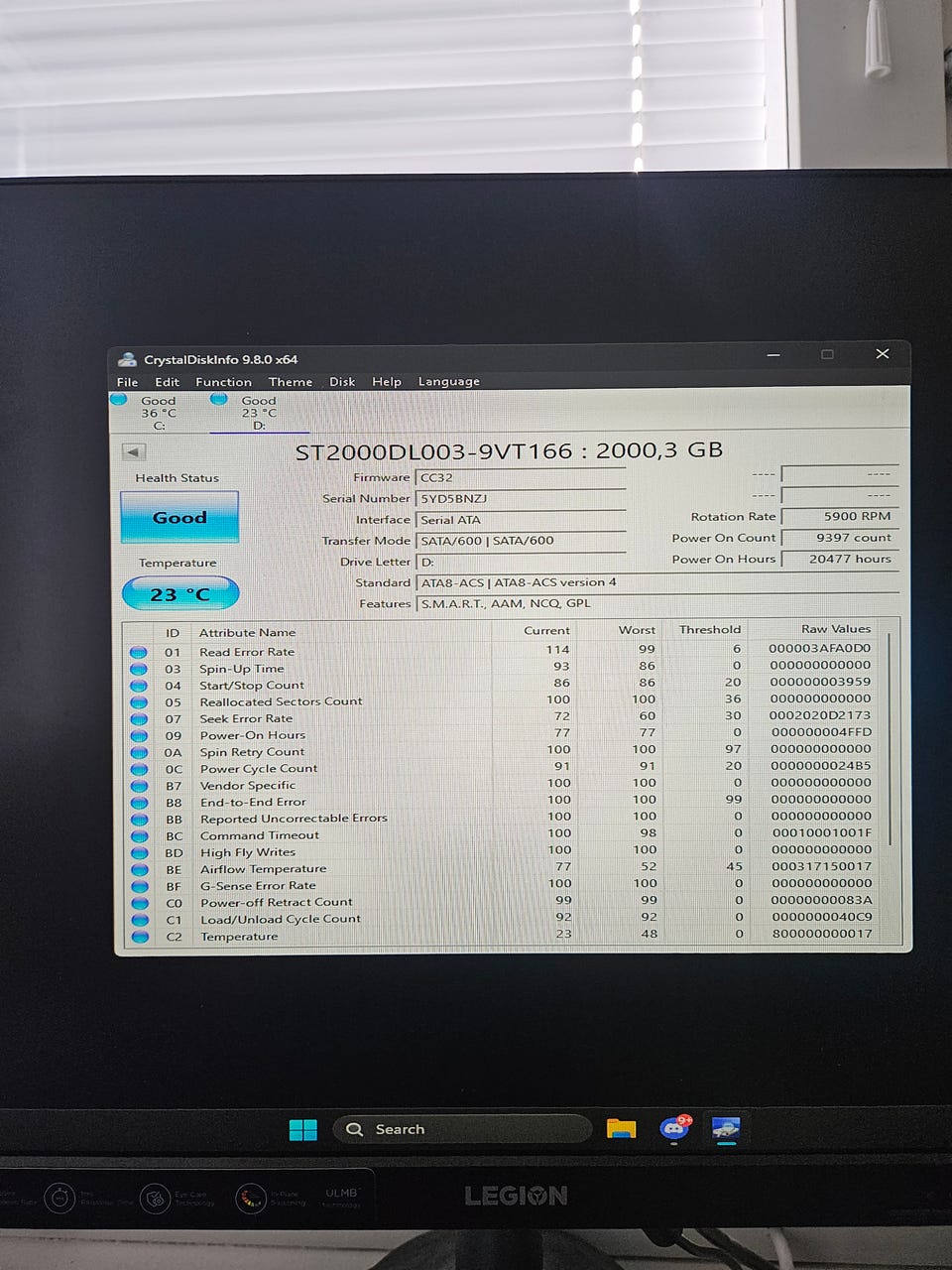
Task: Open Discord from the taskbar
Action: pyautogui.click(x=675, y=1129)
